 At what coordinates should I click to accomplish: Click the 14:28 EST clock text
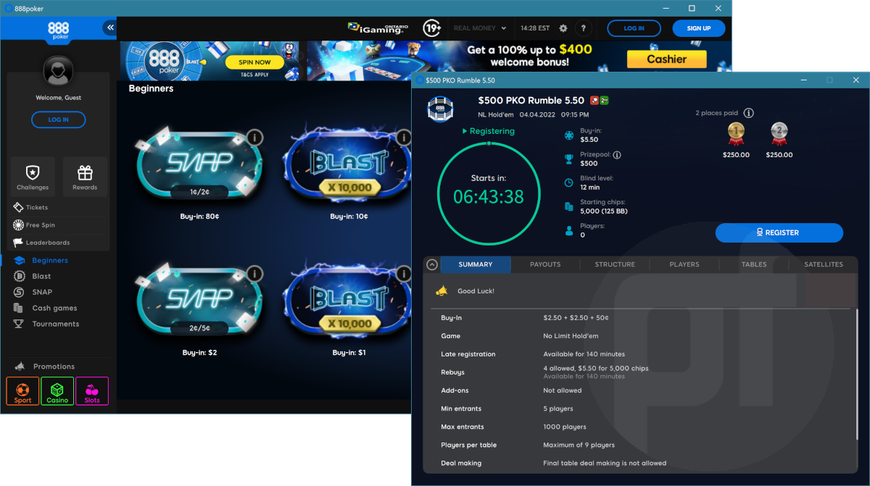[535, 28]
